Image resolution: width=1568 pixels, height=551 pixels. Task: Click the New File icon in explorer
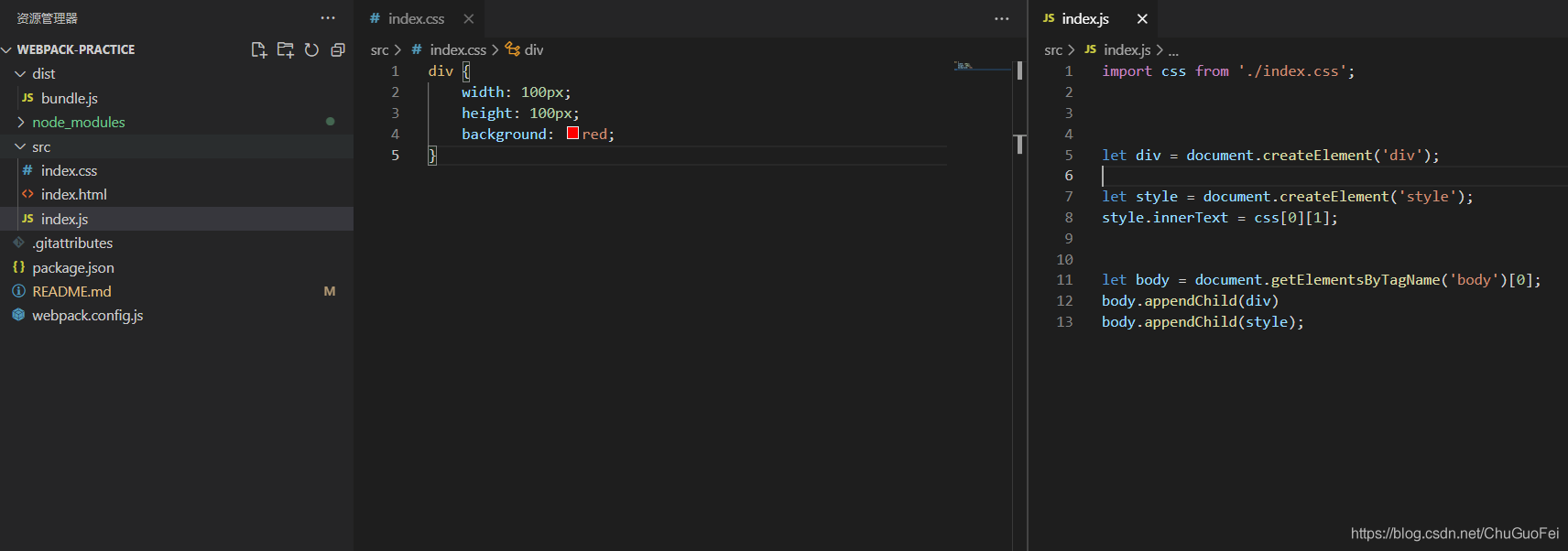pyautogui.click(x=259, y=49)
